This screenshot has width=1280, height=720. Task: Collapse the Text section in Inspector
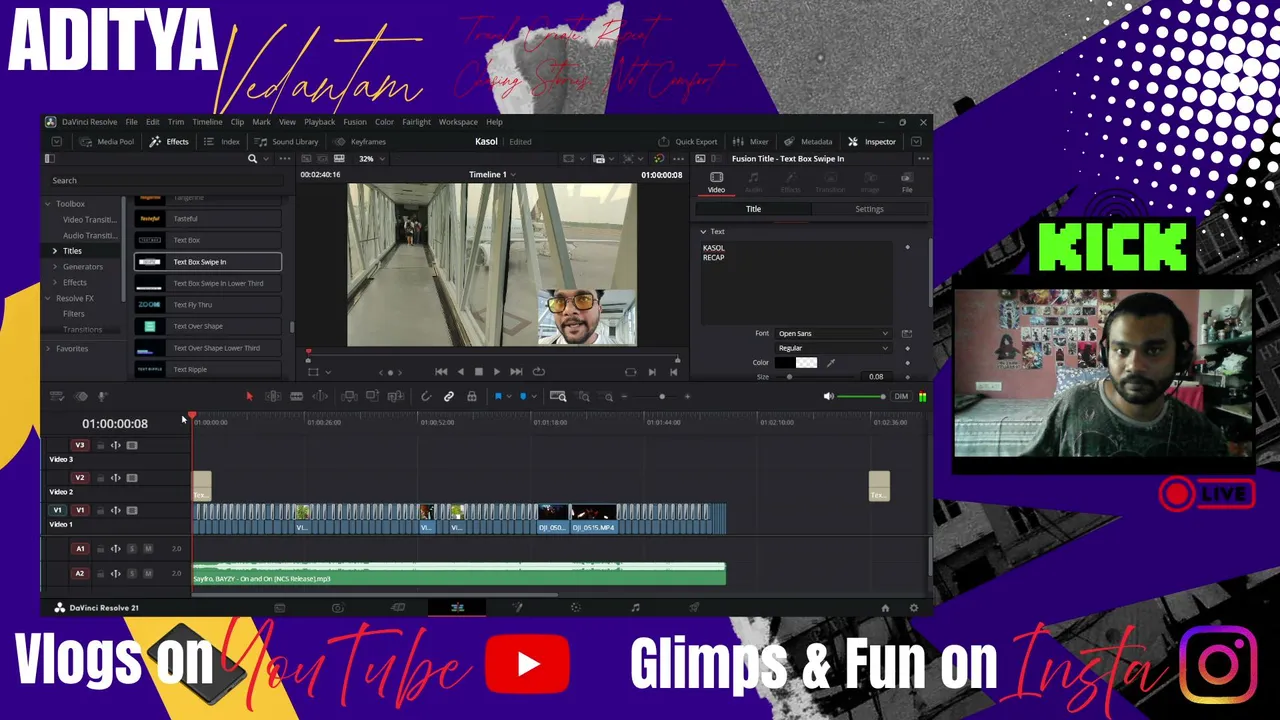pos(703,232)
